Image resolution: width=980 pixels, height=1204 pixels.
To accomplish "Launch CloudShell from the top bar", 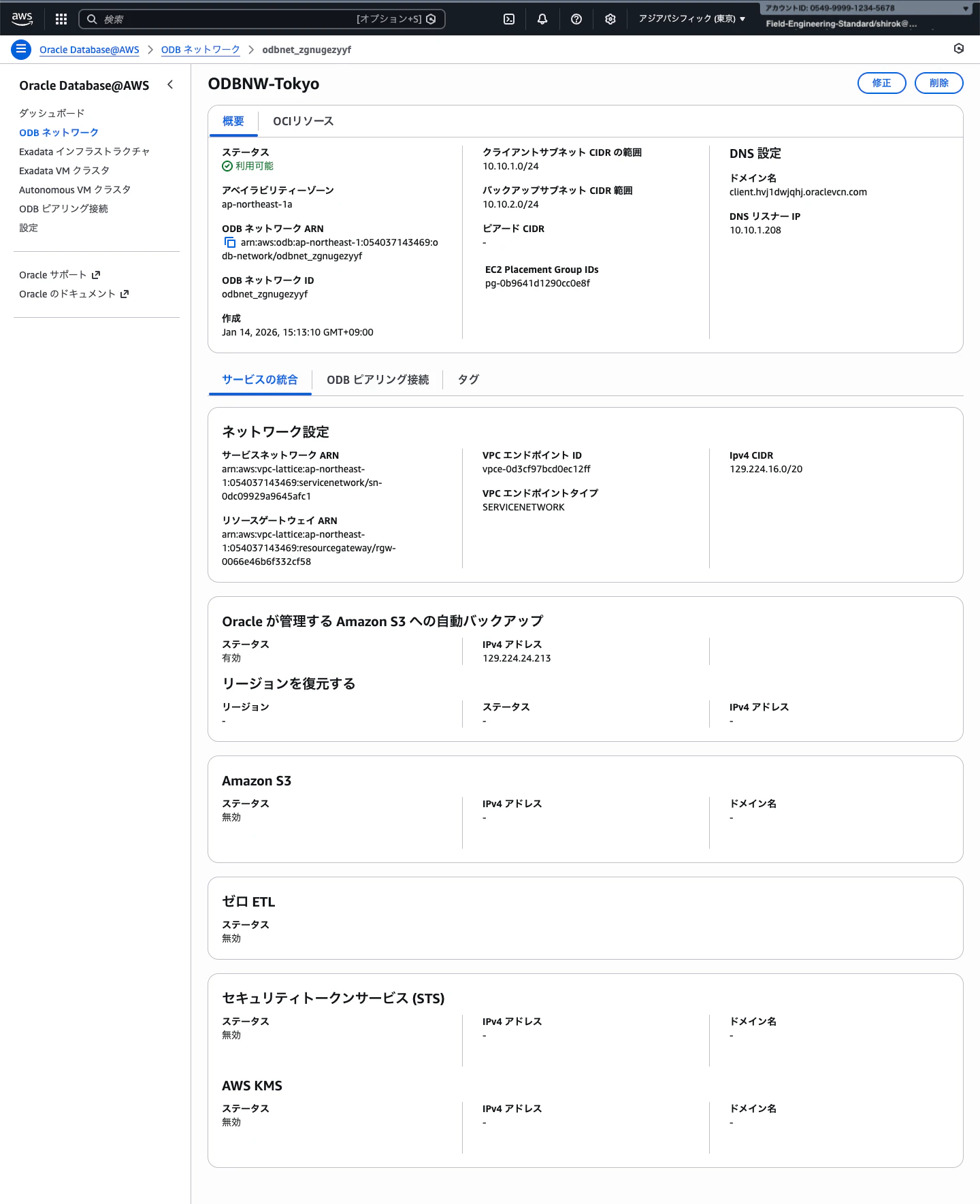I will coord(509,19).
